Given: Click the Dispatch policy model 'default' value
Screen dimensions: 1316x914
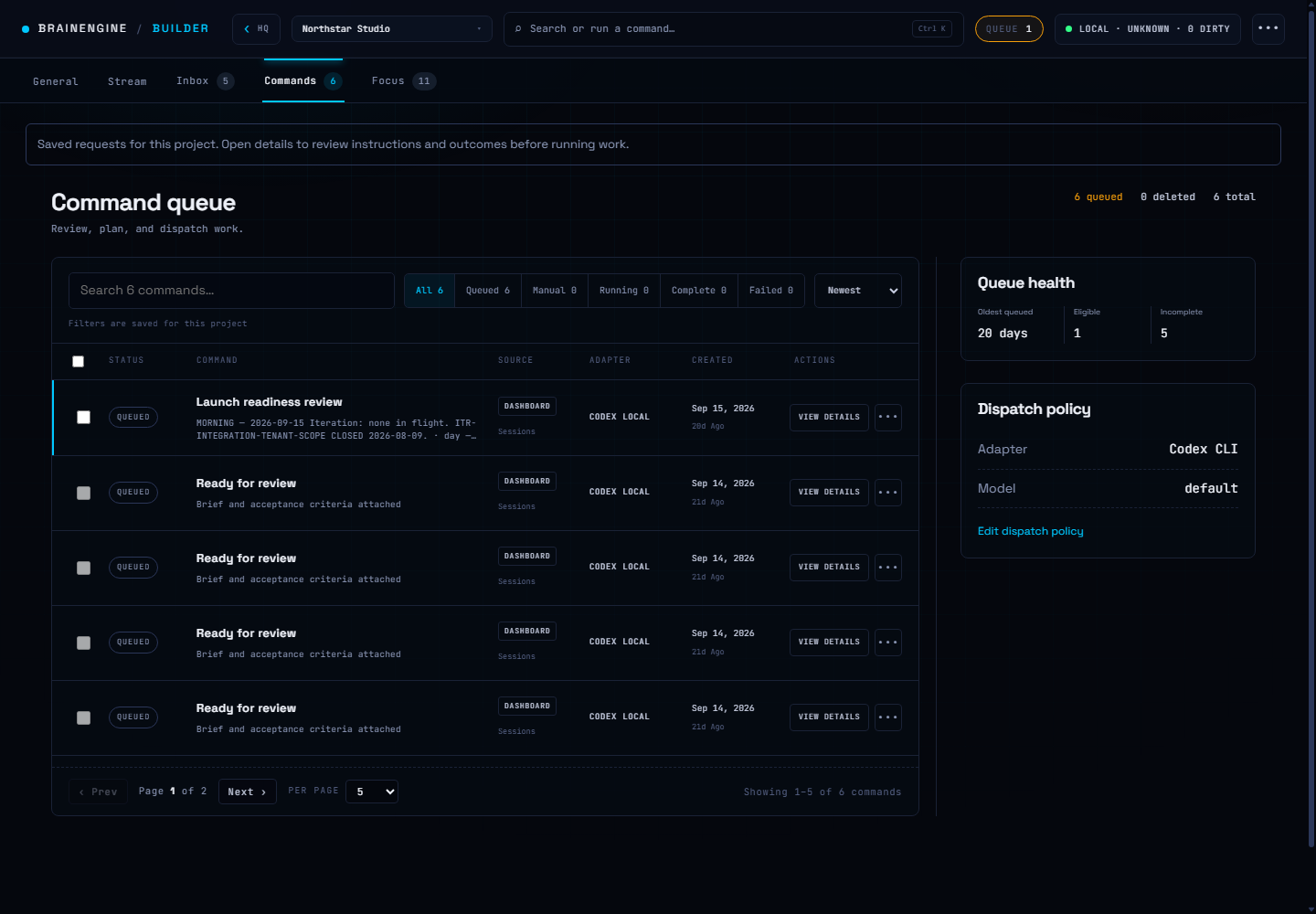Looking at the screenshot, I should (1211, 489).
